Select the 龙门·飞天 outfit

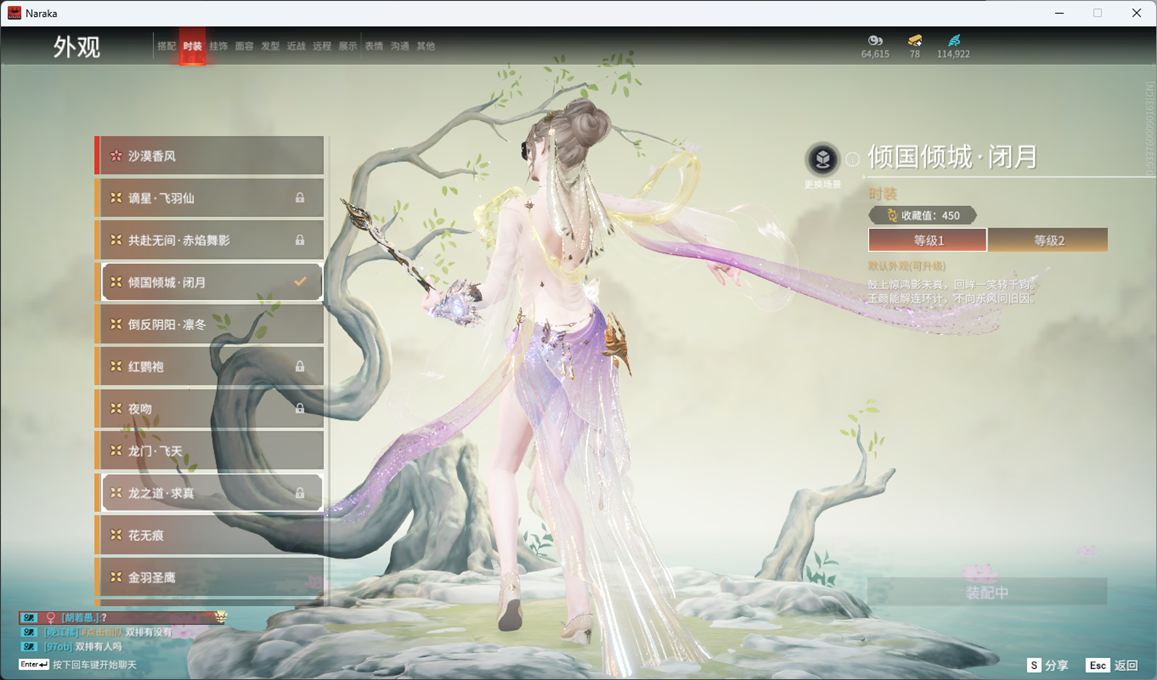point(210,450)
